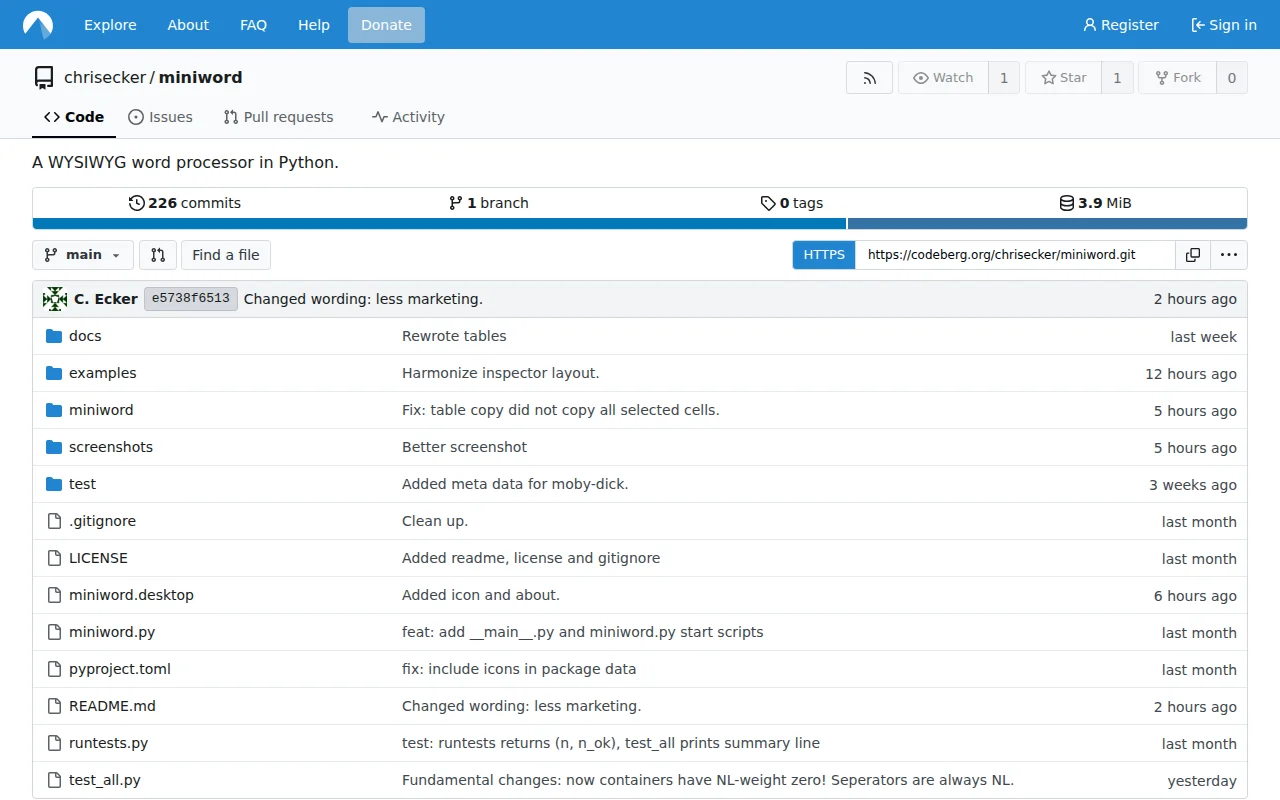Click the forks count 0
Viewport: 1280px width, 800px height.
[1232, 78]
